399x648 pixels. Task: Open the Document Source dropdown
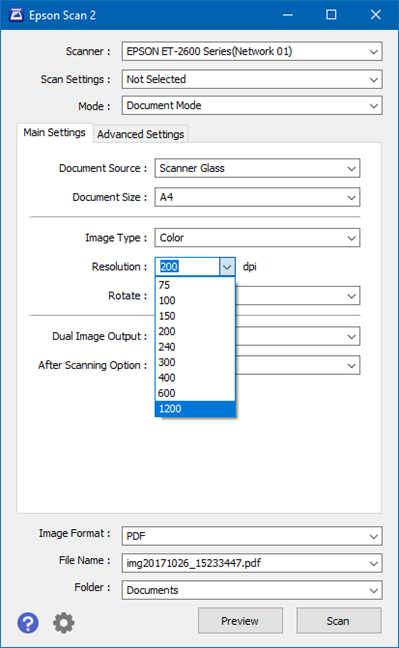click(x=257, y=169)
